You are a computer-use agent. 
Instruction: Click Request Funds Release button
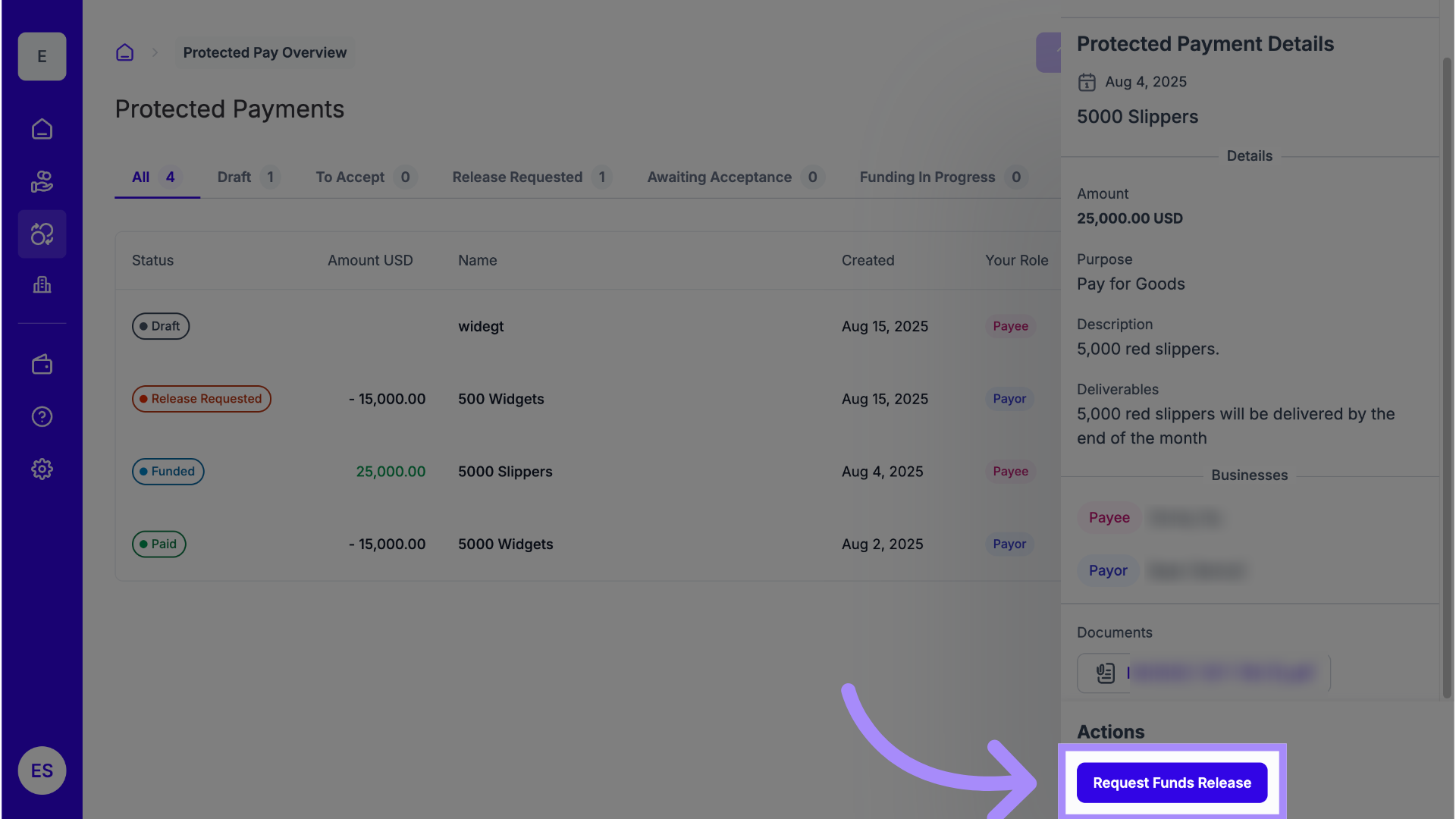pos(1172,783)
